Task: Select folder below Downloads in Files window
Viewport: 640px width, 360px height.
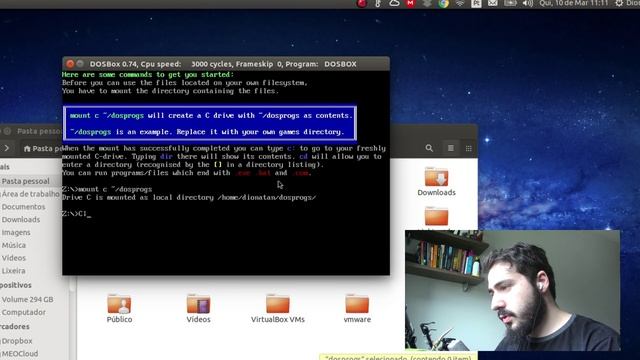Action: 436,216
